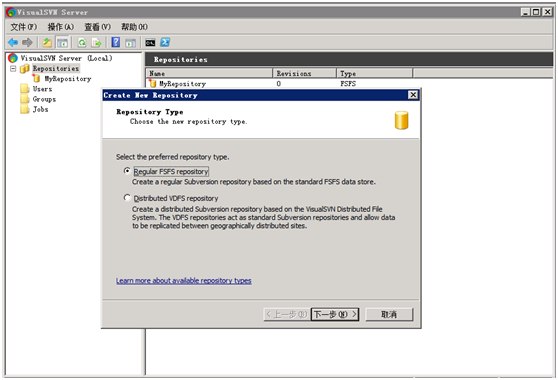The width and height of the screenshot is (558, 380).
Task: Click the revisions value 0 for MyRepository
Action: (279, 84)
